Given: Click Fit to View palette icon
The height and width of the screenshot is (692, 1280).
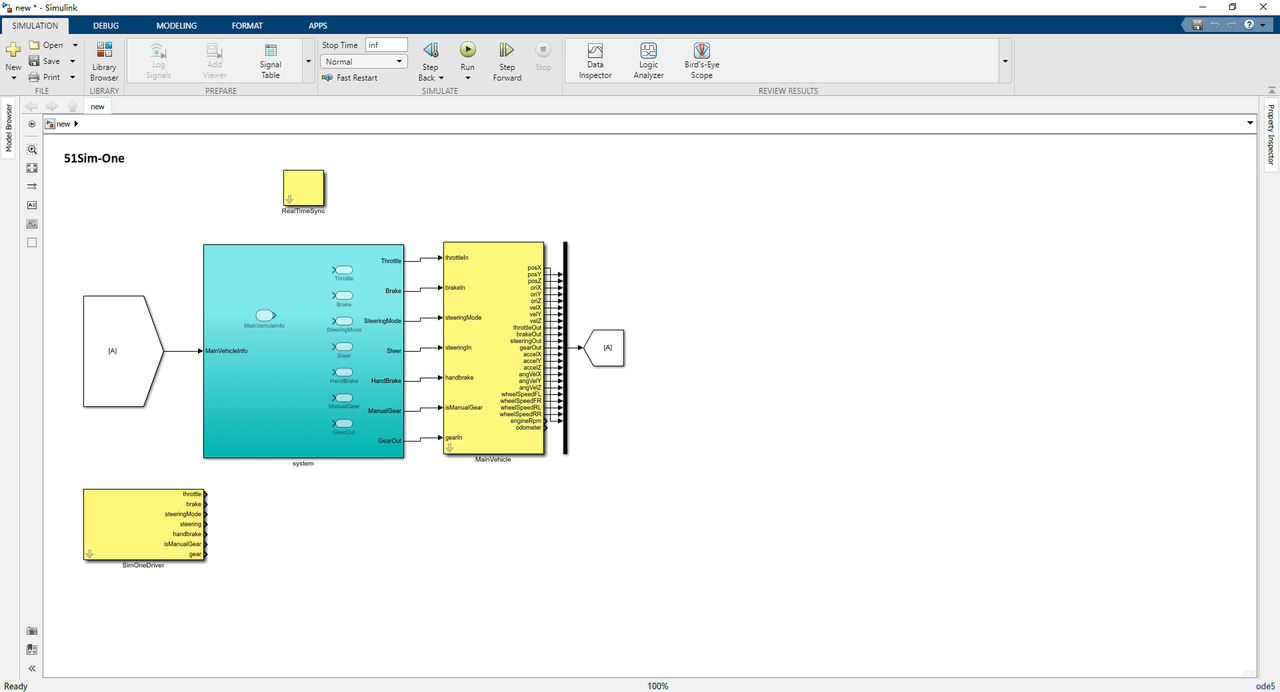Looking at the screenshot, I should coord(32,168).
